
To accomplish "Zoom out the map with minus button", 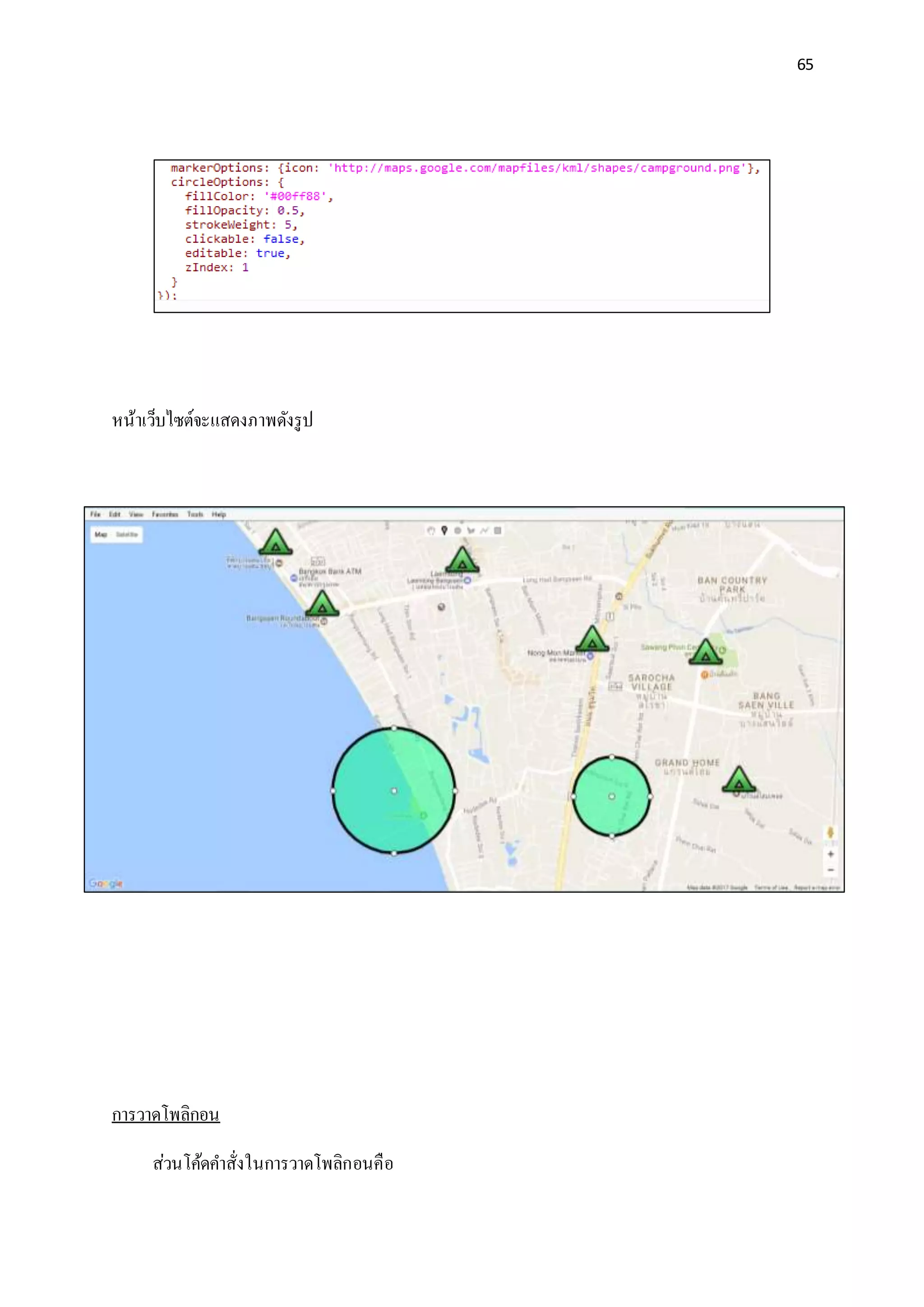I will 831,870.
